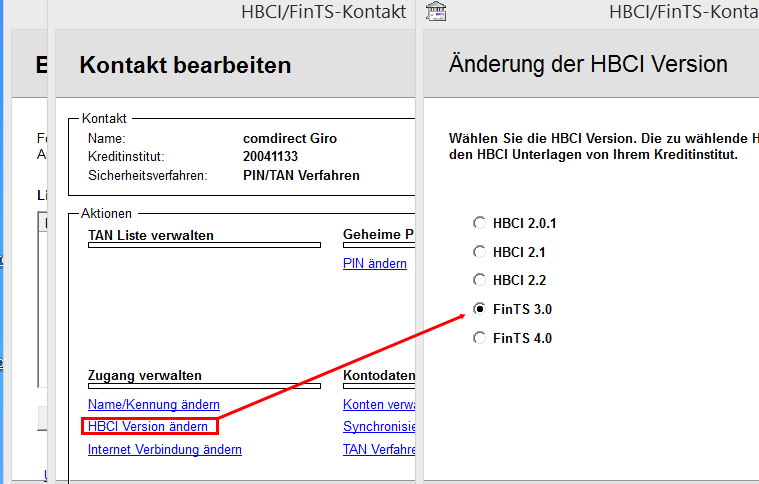Select HBCI 2.2 radio button
This screenshot has width=759, height=484.
click(x=480, y=281)
